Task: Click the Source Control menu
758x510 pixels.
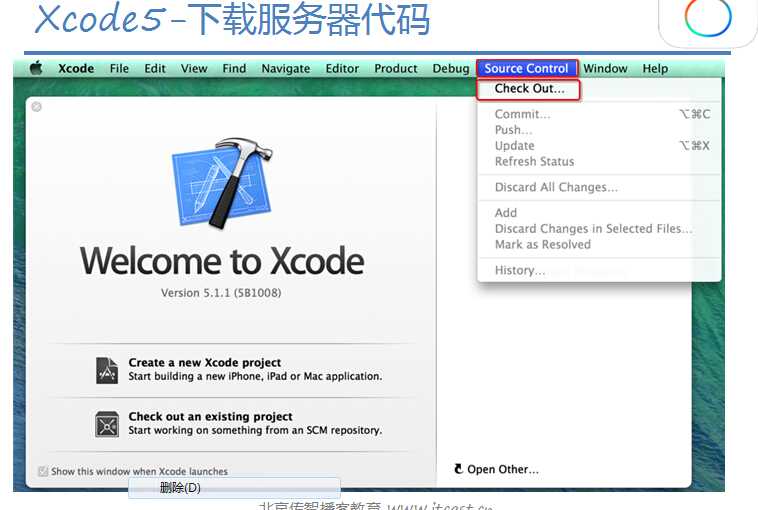Action: pos(526,68)
